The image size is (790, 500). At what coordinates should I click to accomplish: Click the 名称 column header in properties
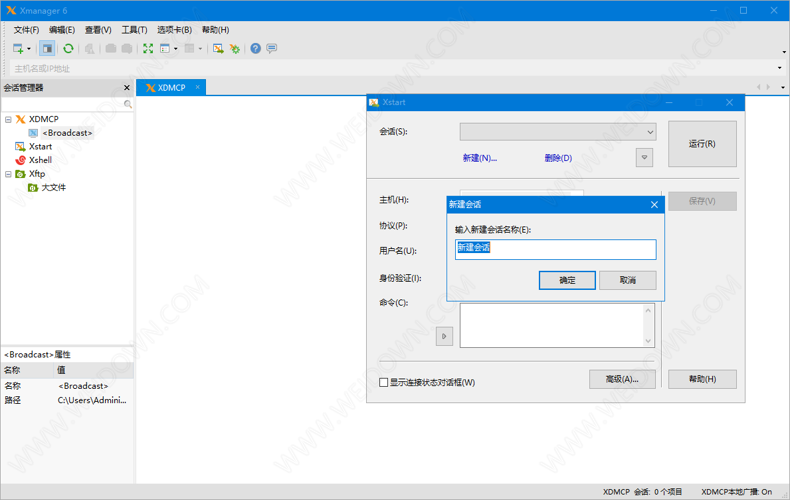click(28, 370)
